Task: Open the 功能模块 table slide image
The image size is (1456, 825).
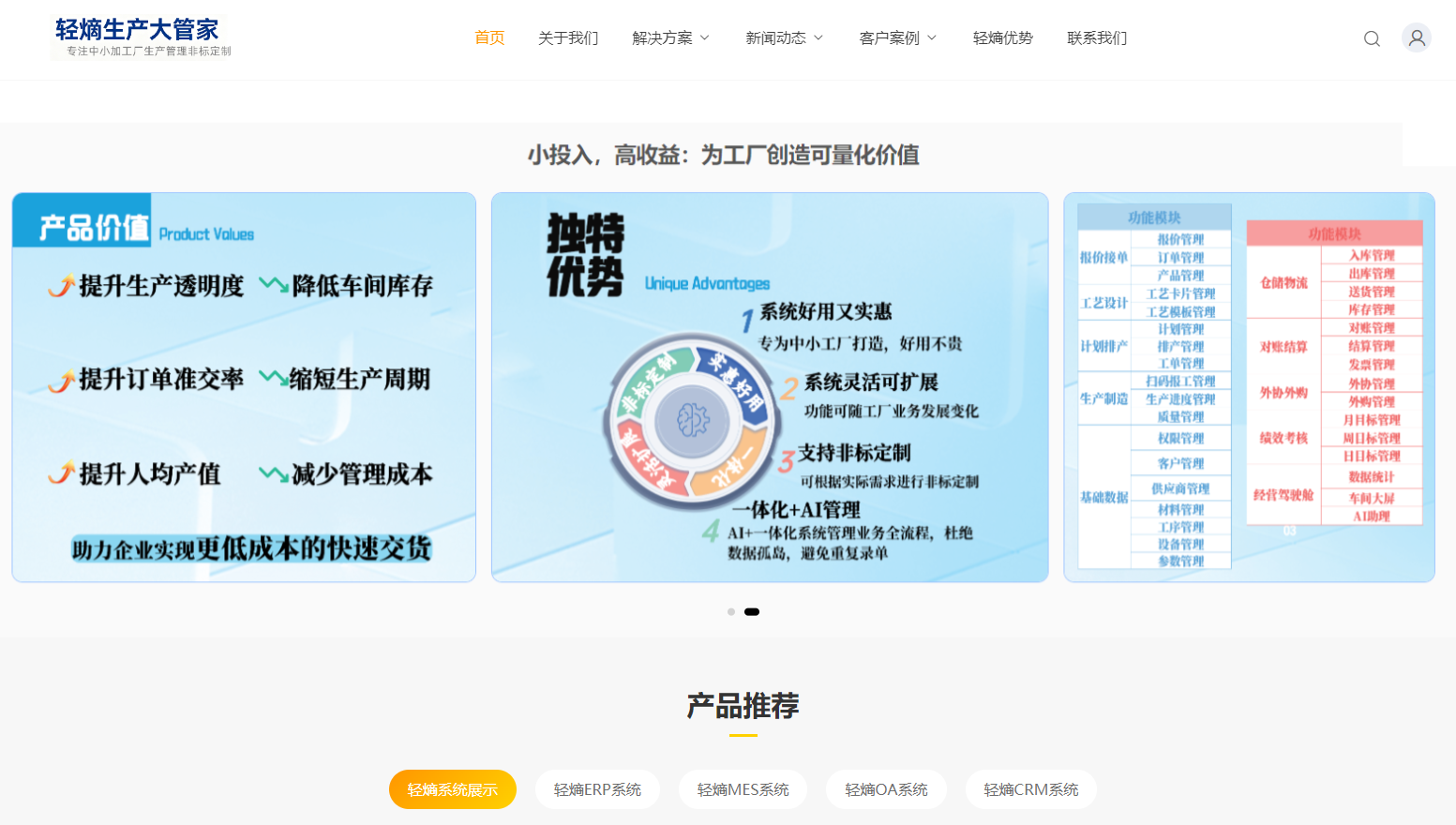Action: tap(1249, 387)
